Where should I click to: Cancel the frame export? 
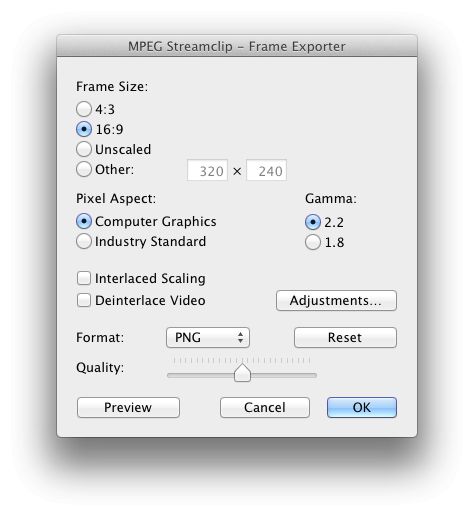click(265, 407)
